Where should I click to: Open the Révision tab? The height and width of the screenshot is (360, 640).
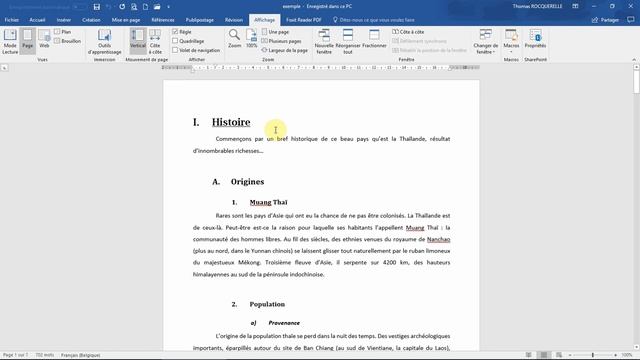(x=234, y=20)
